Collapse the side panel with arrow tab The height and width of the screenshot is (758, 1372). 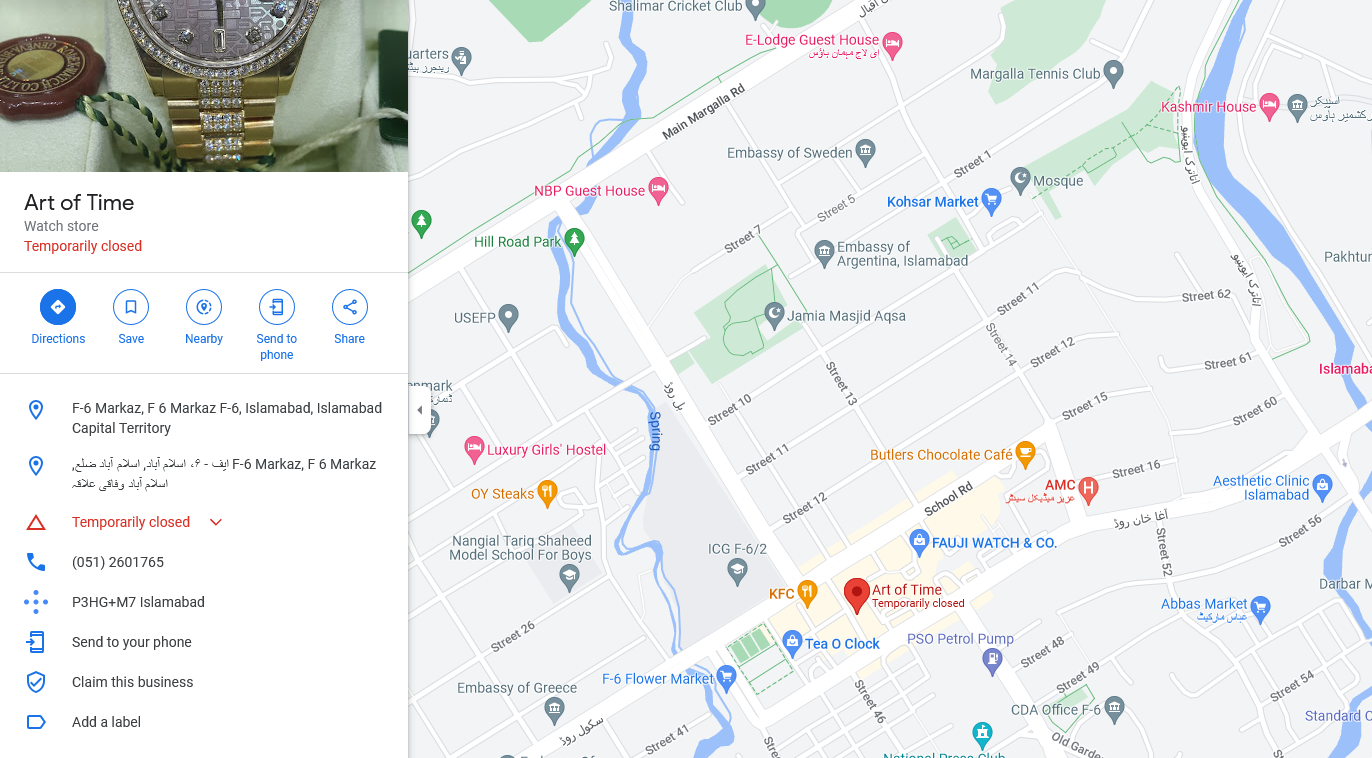coord(419,410)
